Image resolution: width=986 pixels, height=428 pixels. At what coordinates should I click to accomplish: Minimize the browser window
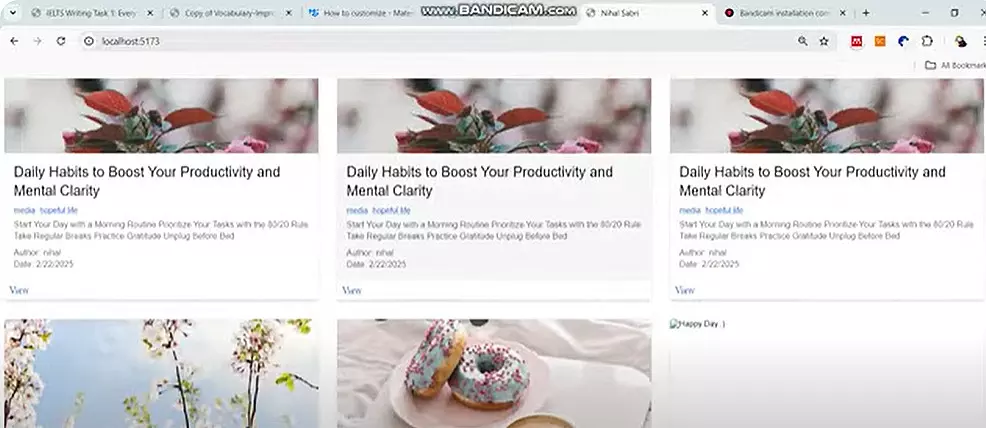coord(925,13)
